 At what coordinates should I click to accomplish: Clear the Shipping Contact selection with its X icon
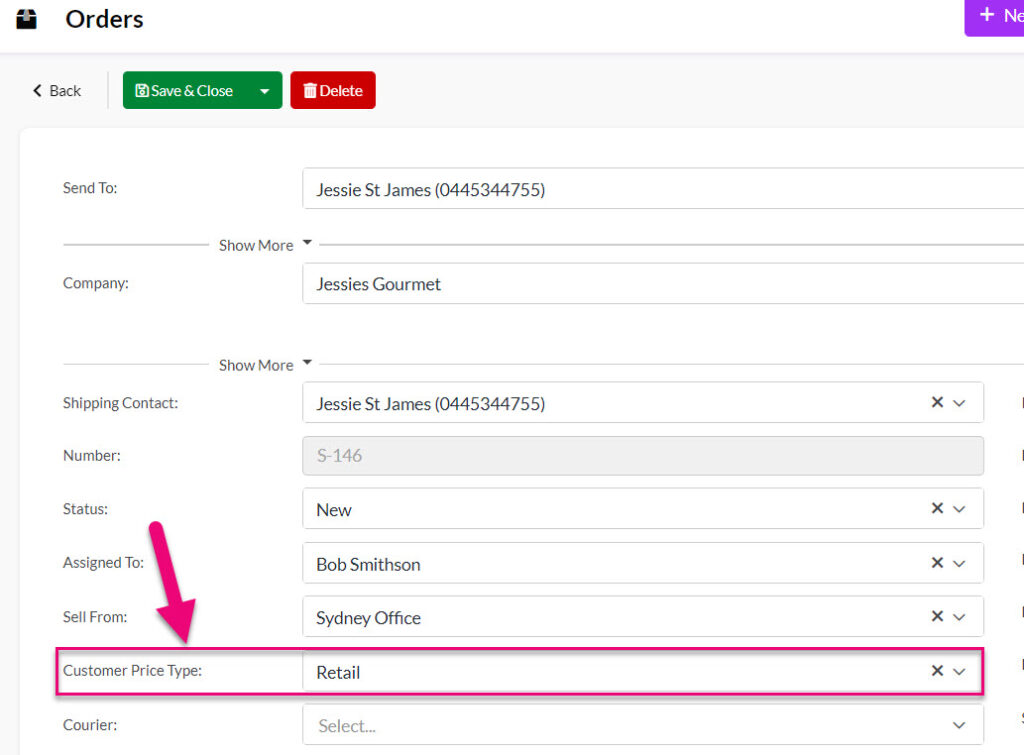(937, 403)
